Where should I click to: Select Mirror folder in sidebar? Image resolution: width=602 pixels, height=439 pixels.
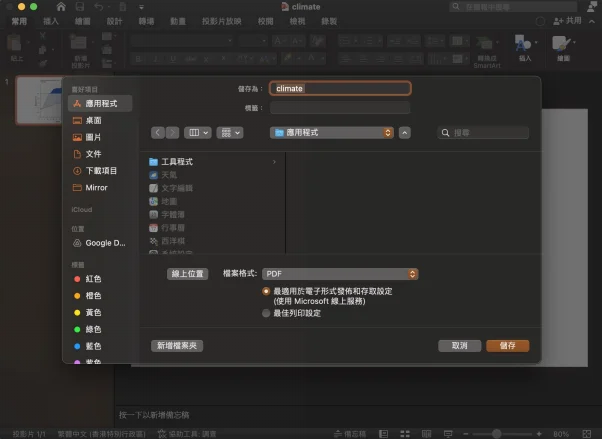coord(100,188)
